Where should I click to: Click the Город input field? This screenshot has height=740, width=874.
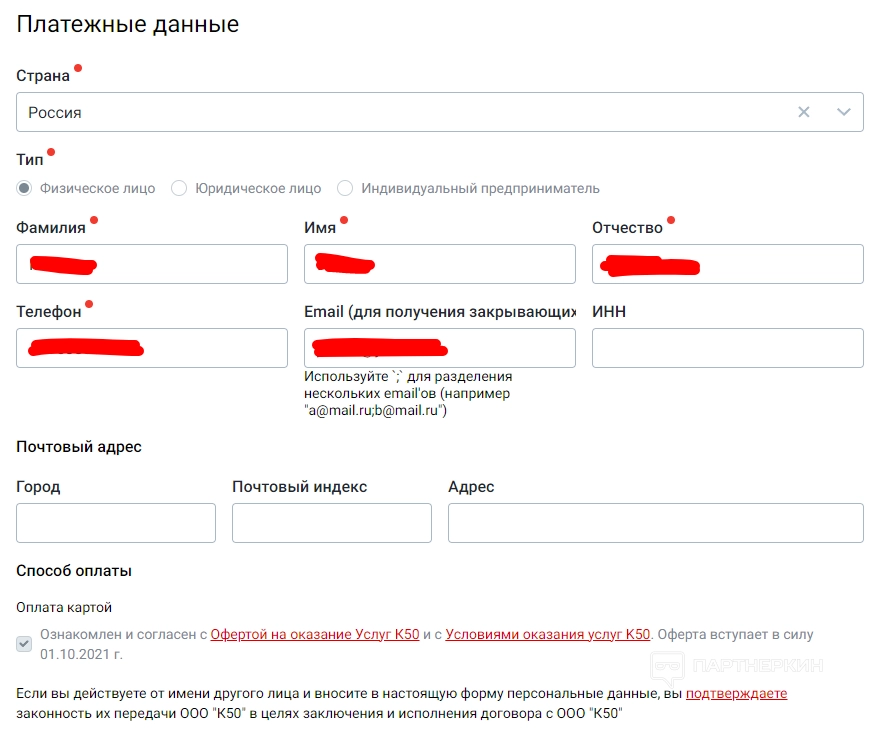[x=116, y=523]
